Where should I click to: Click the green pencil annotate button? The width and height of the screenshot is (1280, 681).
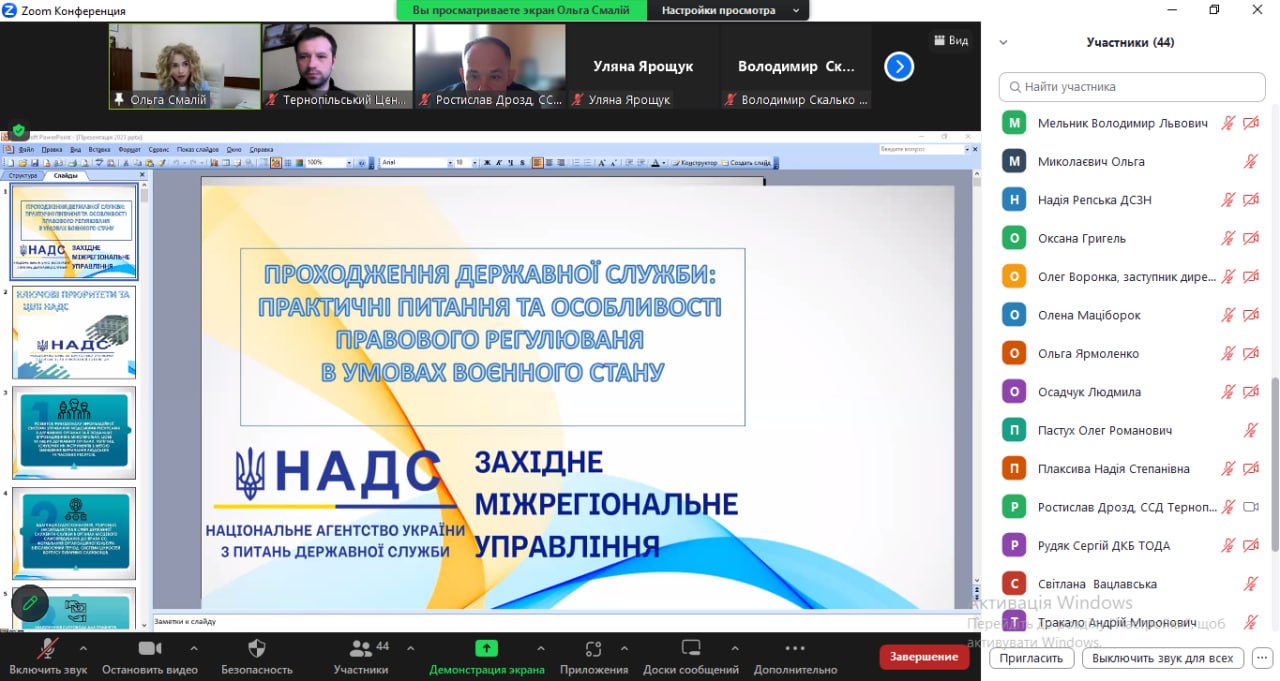30,603
